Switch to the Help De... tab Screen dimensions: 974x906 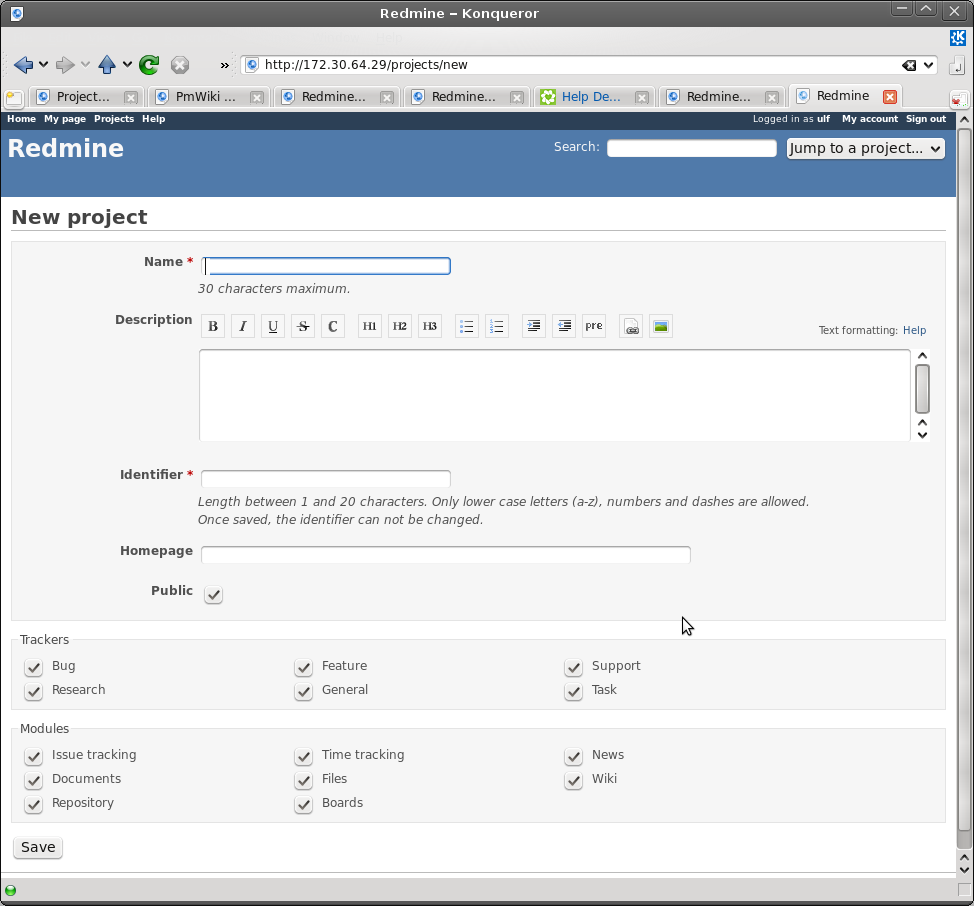594,97
